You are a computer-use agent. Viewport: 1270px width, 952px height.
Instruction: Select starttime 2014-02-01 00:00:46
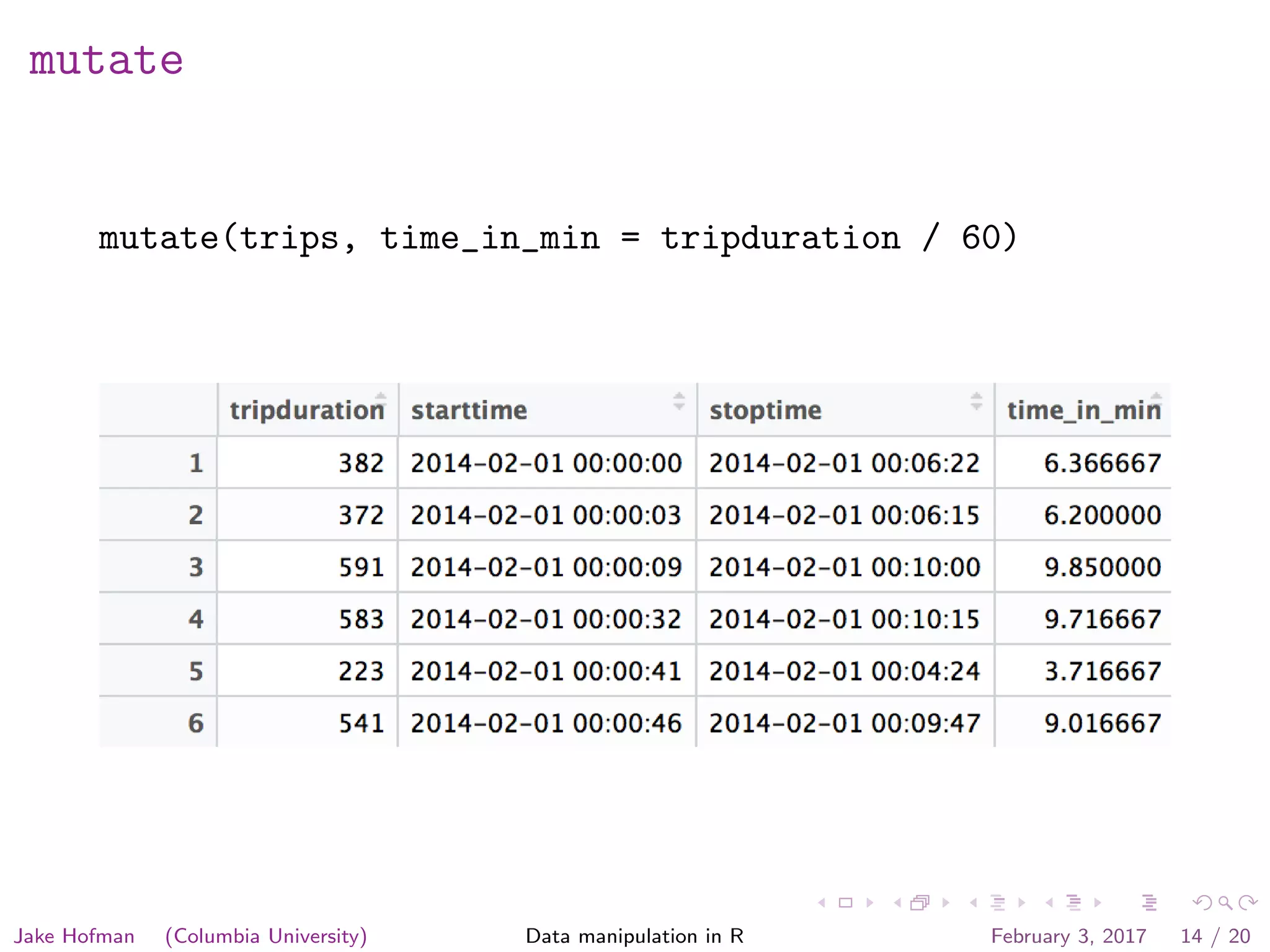click(546, 723)
